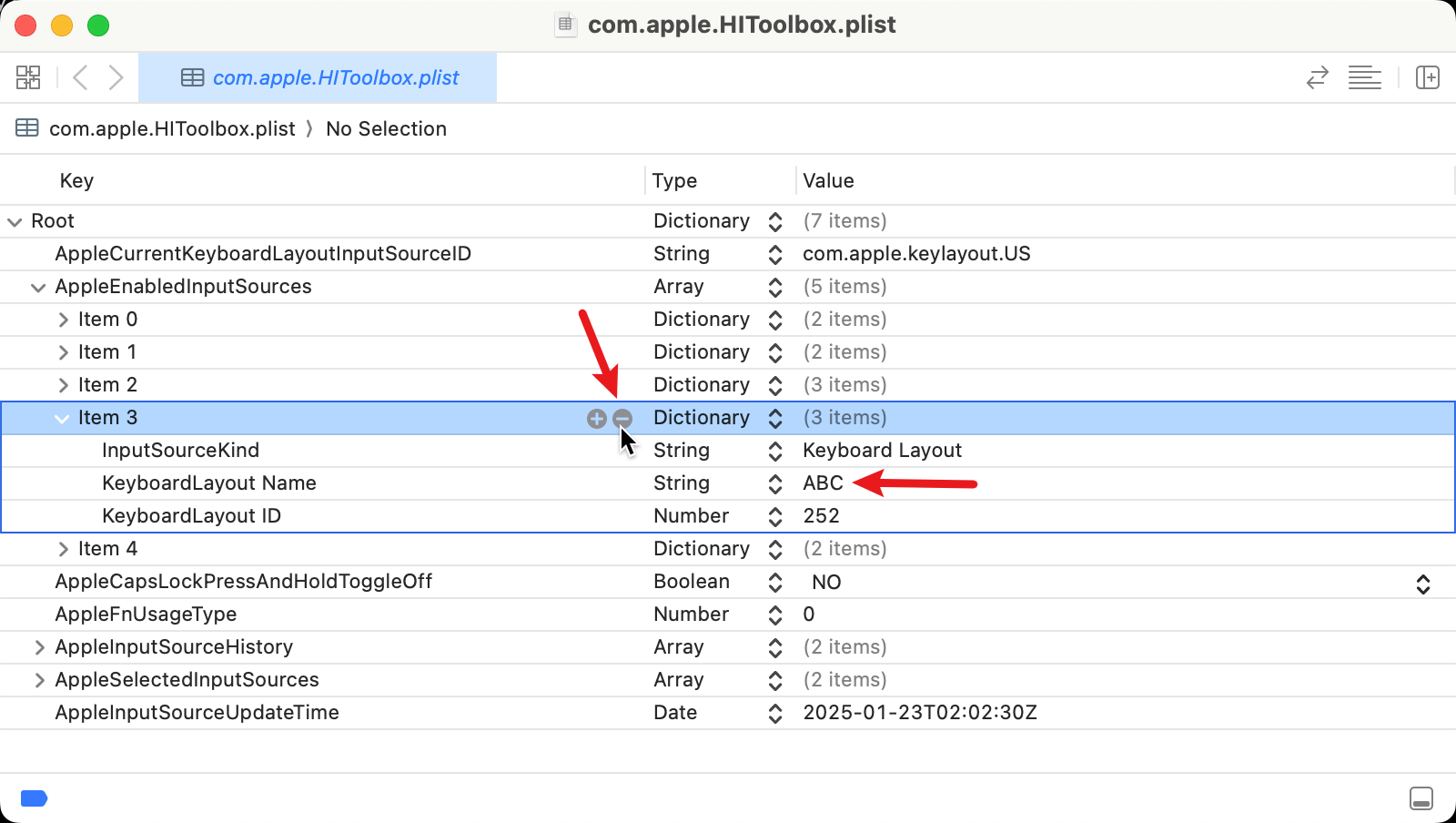Open type popup for Item 3
Screen dimensions: 1456x823
(775, 418)
